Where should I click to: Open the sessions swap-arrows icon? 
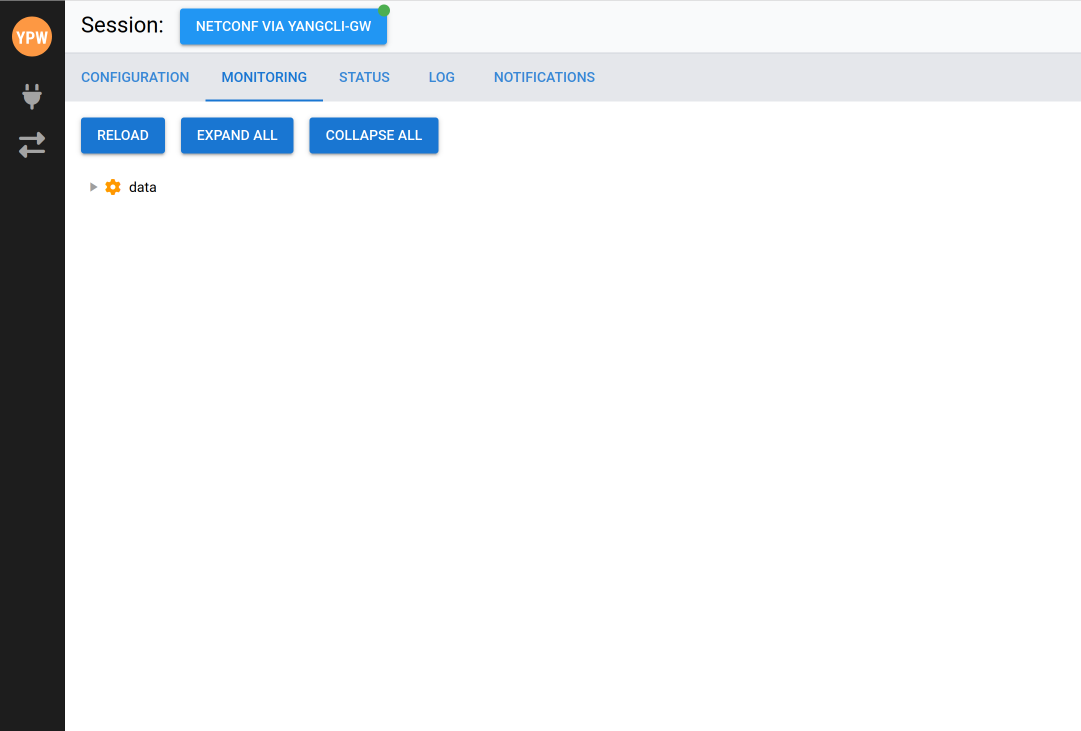point(32,145)
